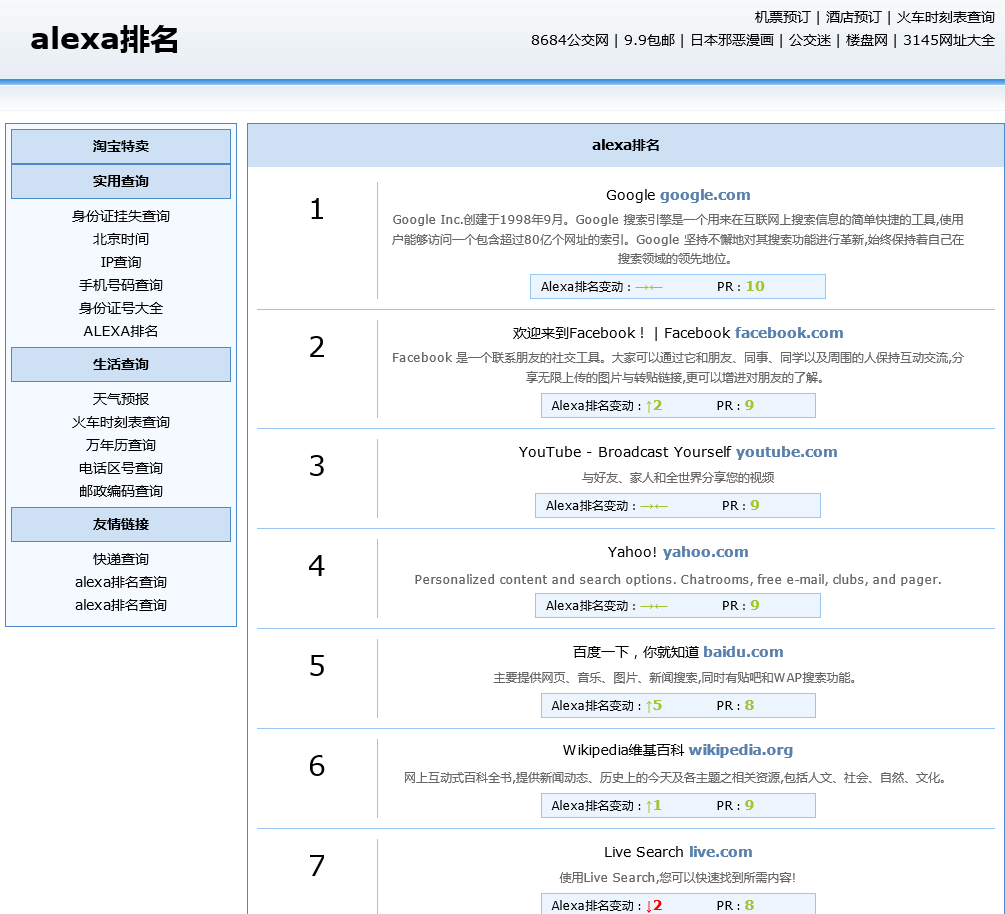Click the 与好友、家人和全世界分享您的视频 description
Viewport: 1005px width, 914px height.
pyautogui.click(x=677, y=478)
